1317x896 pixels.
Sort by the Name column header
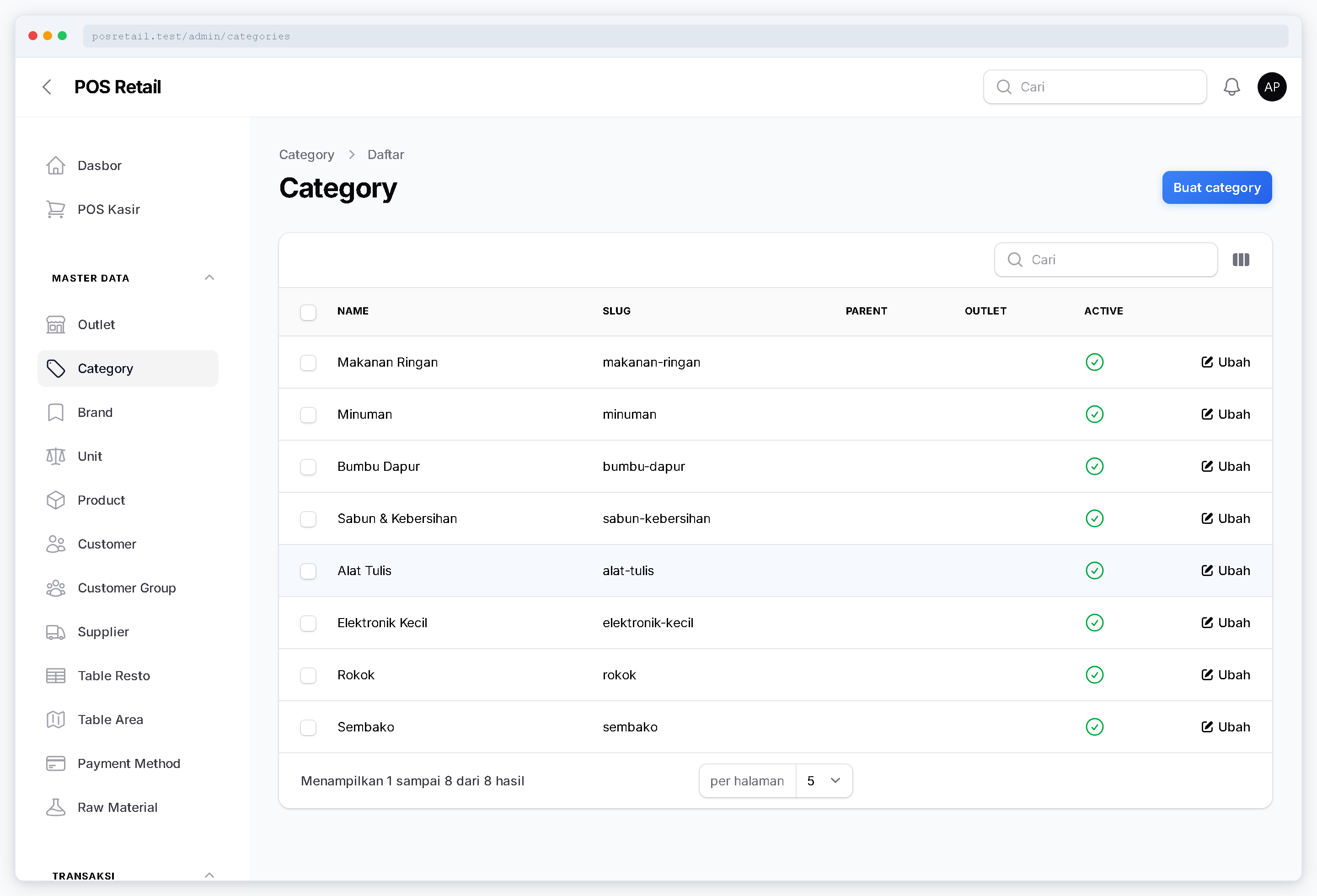(x=353, y=311)
